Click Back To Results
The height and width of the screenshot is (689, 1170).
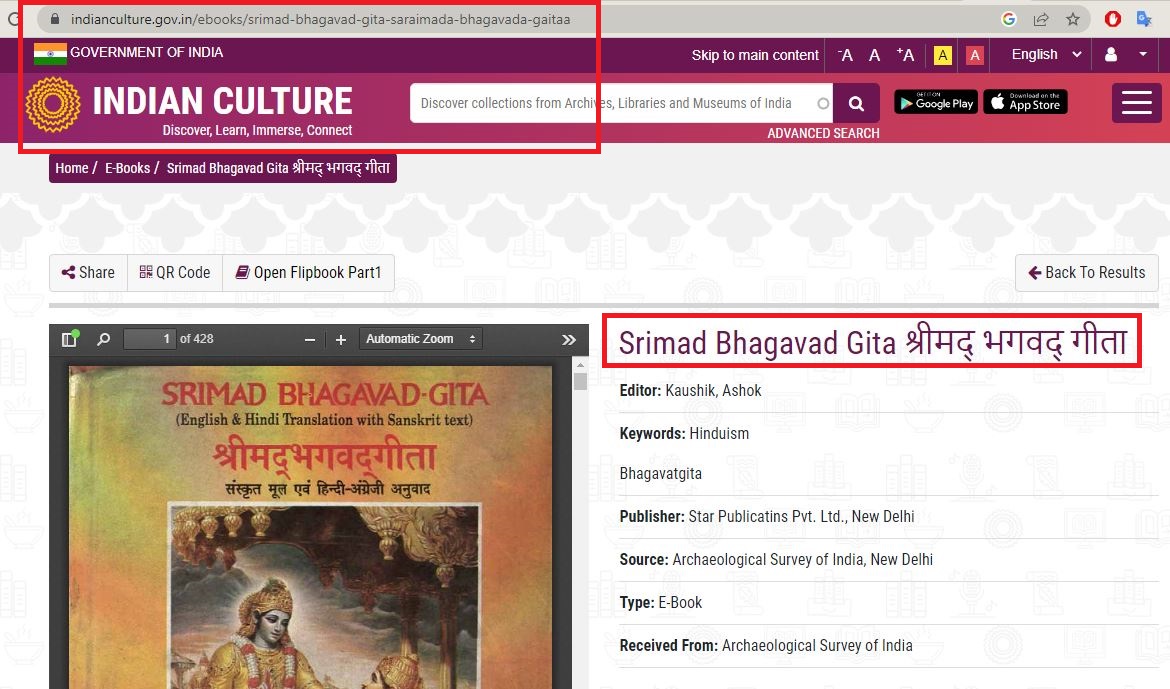pos(1086,272)
